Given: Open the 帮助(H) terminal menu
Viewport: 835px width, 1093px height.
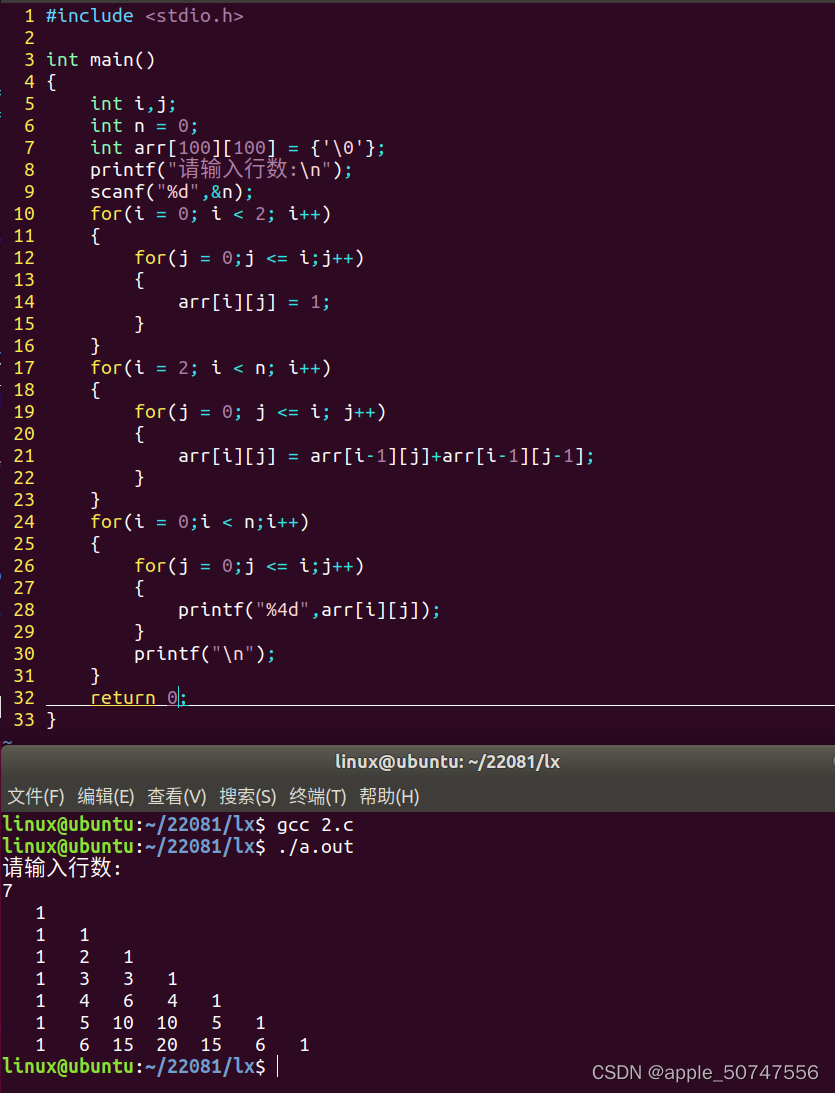Looking at the screenshot, I should 390,796.
